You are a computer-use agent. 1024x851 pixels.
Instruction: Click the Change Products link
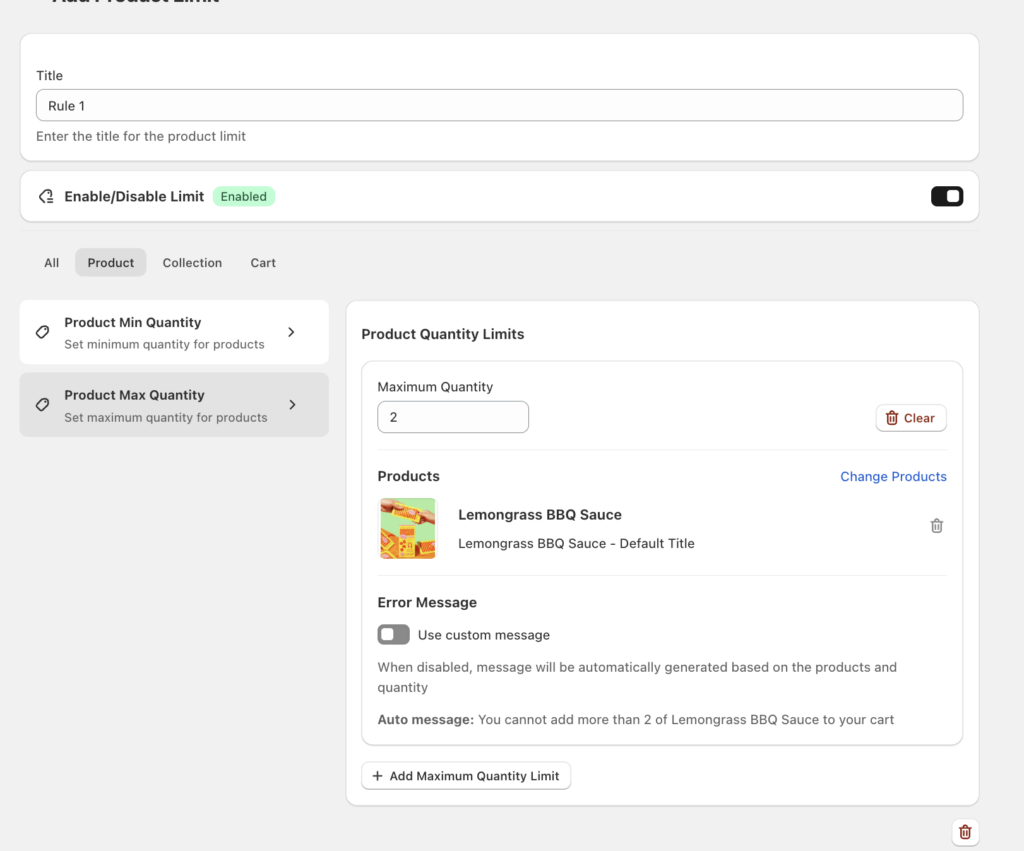pos(893,477)
